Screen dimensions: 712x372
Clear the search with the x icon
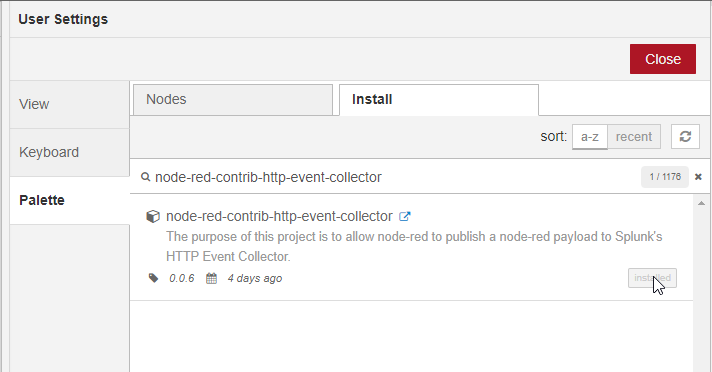[x=698, y=177]
